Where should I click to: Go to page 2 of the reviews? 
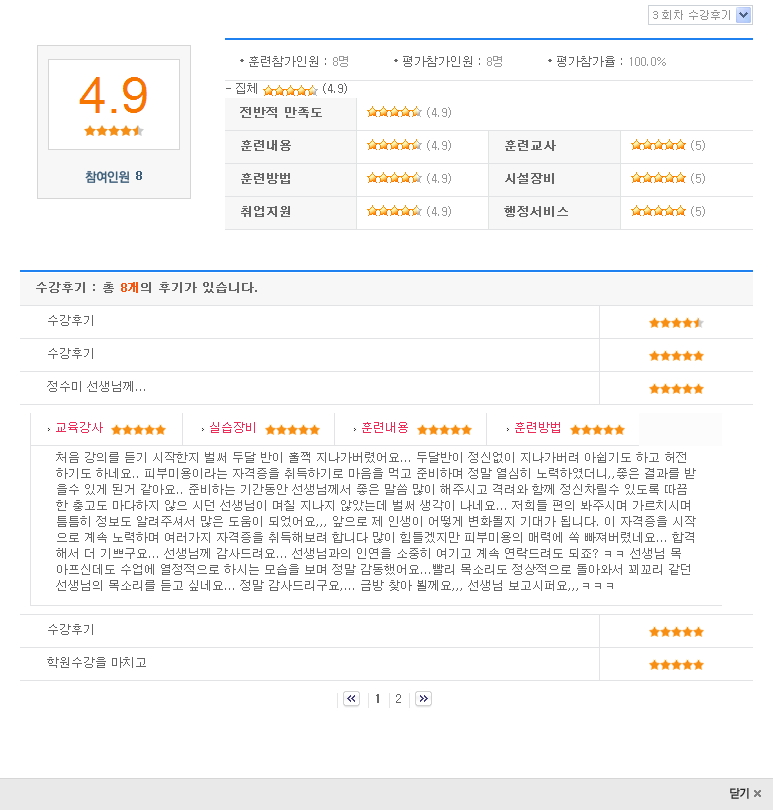(398, 699)
